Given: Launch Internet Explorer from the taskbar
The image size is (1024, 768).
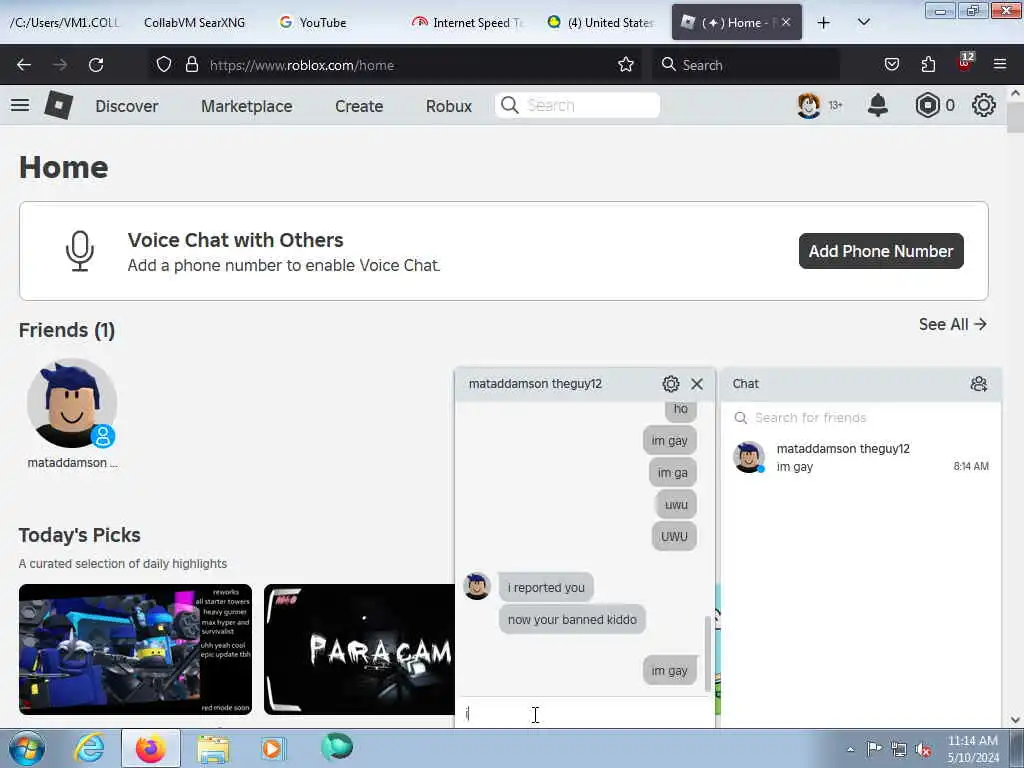Looking at the screenshot, I should click(x=89, y=748).
